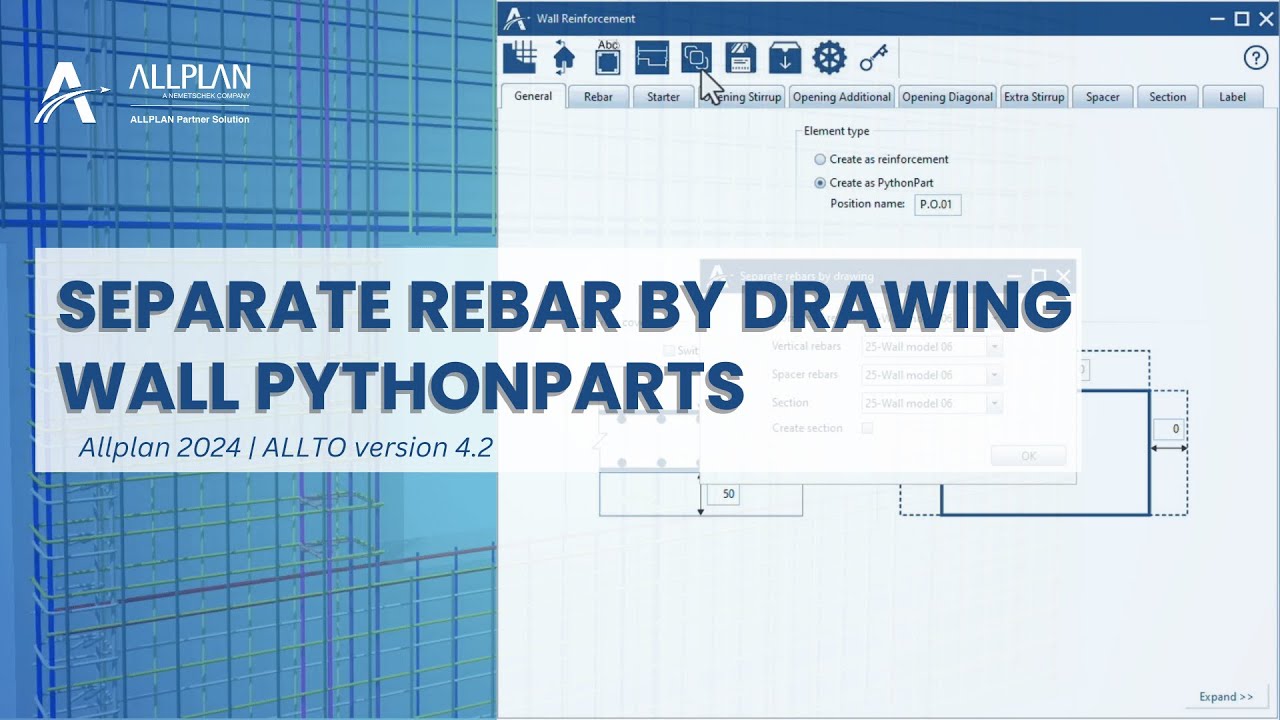Switch to the Section tab

(x=1167, y=97)
